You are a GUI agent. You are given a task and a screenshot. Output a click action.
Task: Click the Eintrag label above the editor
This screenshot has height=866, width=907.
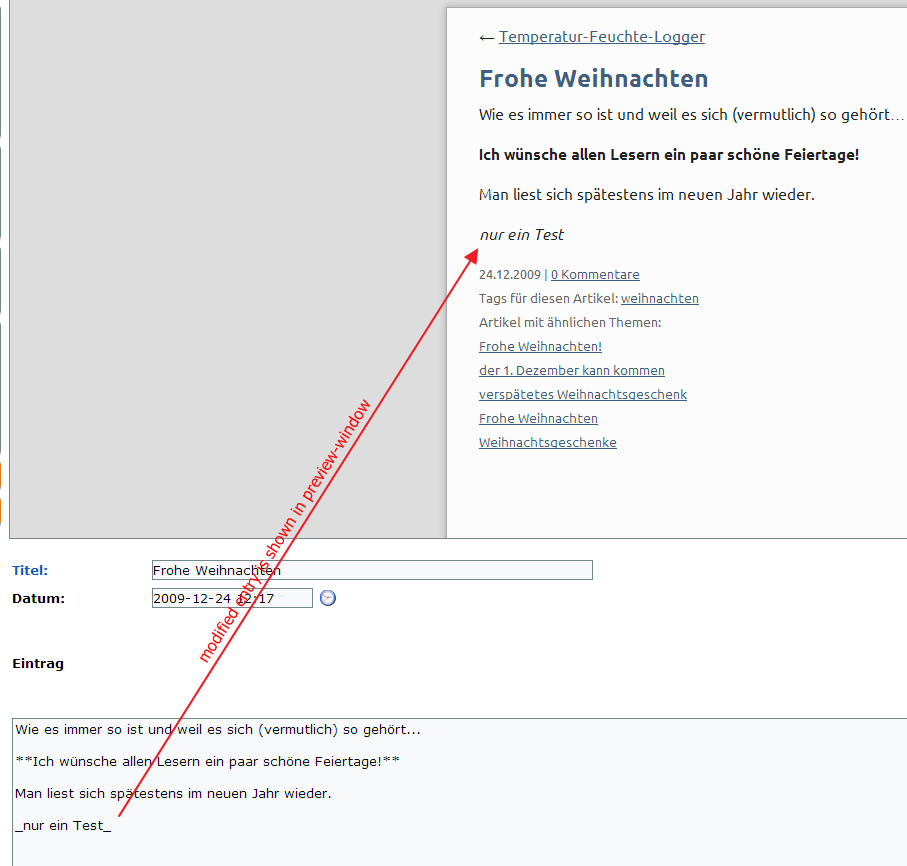pyautogui.click(x=38, y=664)
